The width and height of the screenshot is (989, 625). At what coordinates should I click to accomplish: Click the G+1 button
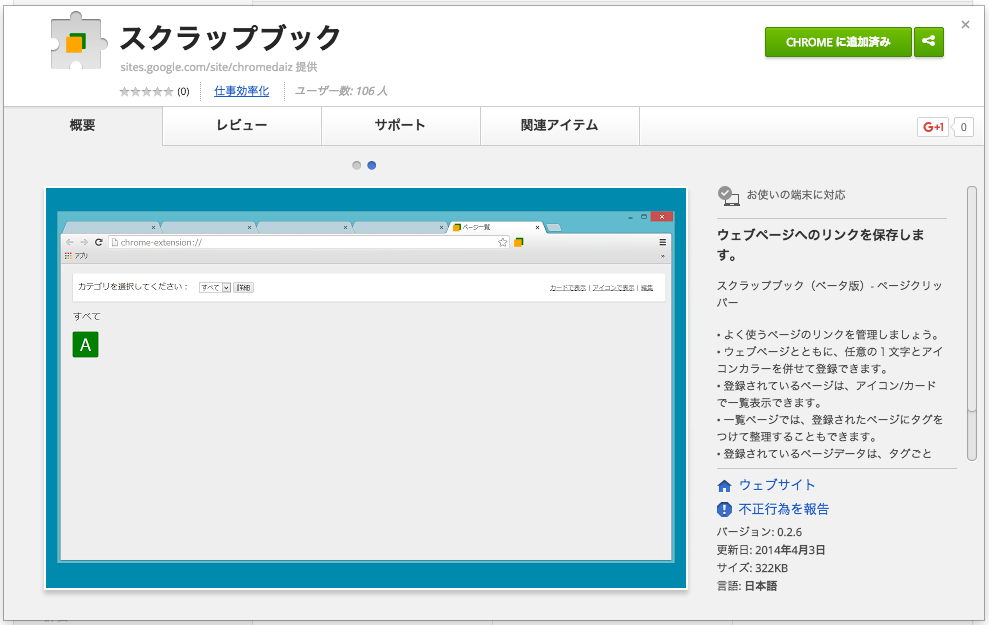point(932,127)
